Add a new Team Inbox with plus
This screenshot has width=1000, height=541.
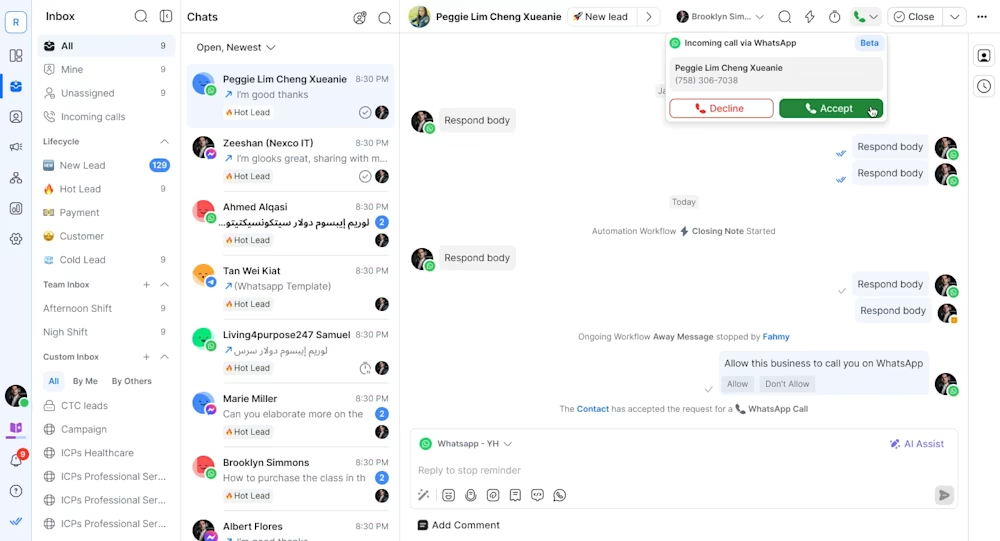(147, 285)
